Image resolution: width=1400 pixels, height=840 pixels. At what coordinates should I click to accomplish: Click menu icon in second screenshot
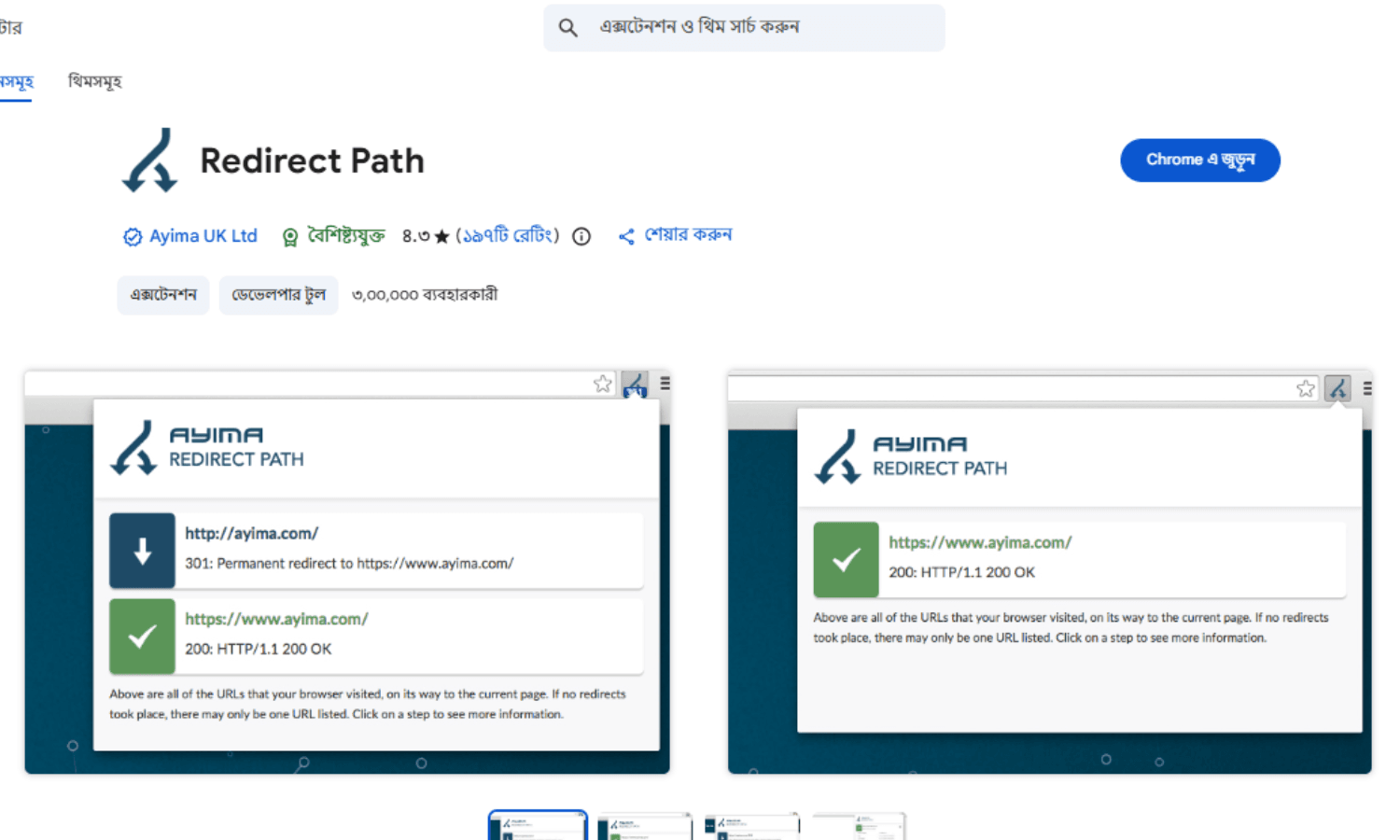1367,388
